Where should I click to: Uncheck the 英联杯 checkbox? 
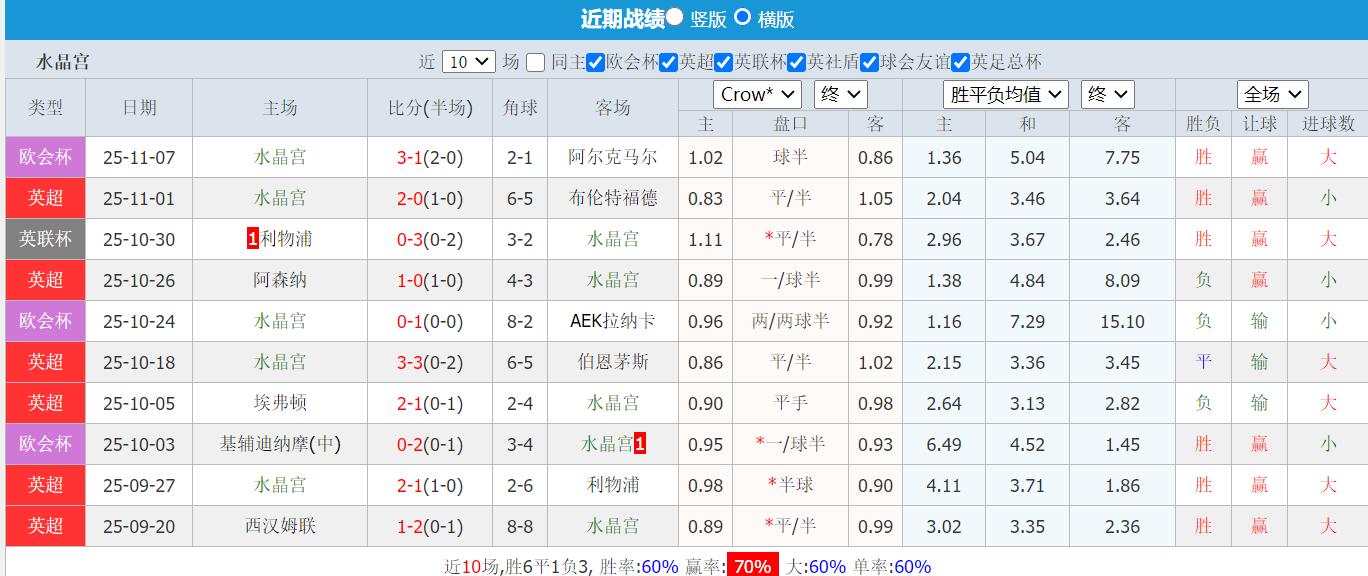coord(723,61)
